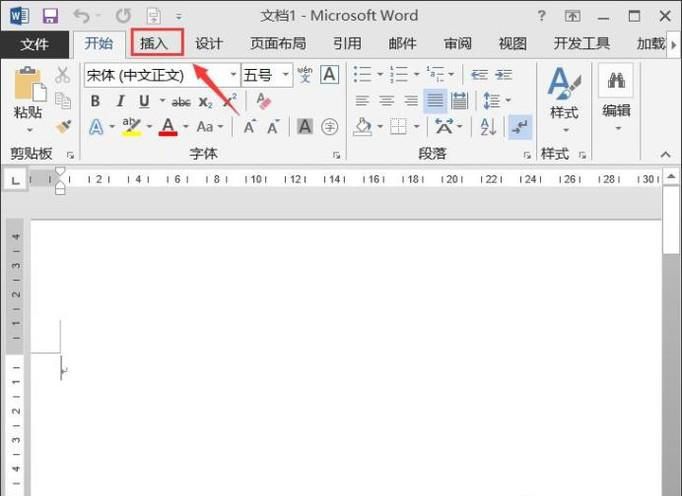
Task: Switch to the 引用 References tab
Action: pos(347,44)
